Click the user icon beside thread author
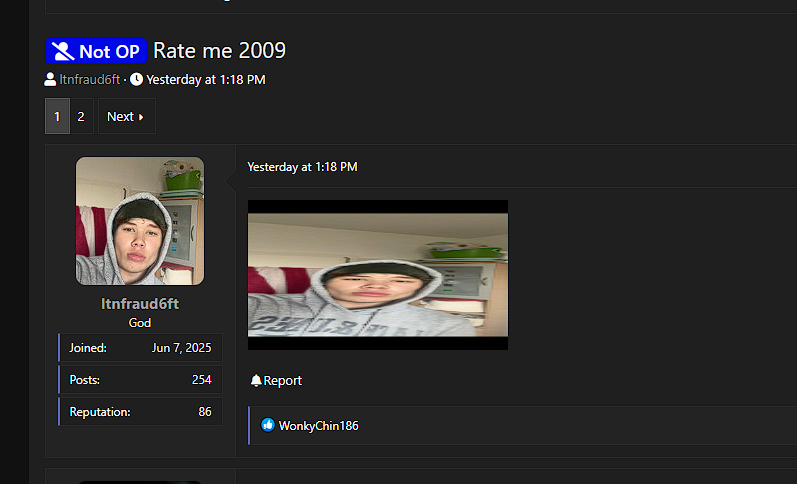The image size is (797, 484). coord(50,79)
